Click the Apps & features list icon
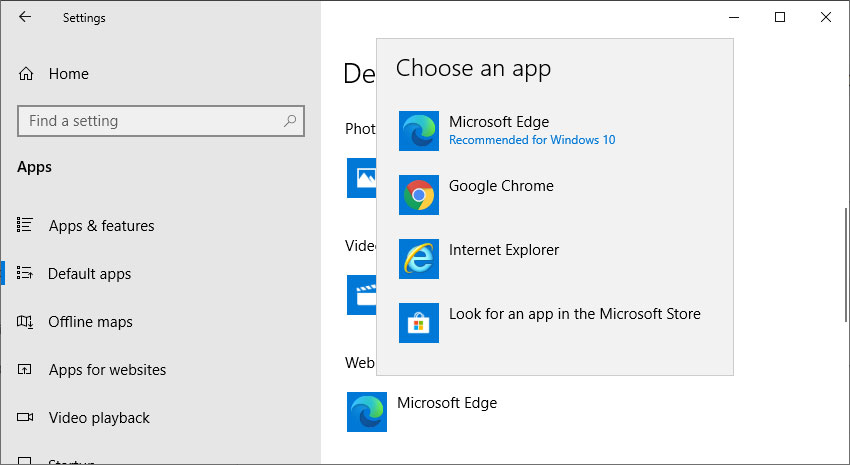The image size is (850, 465). [25, 224]
